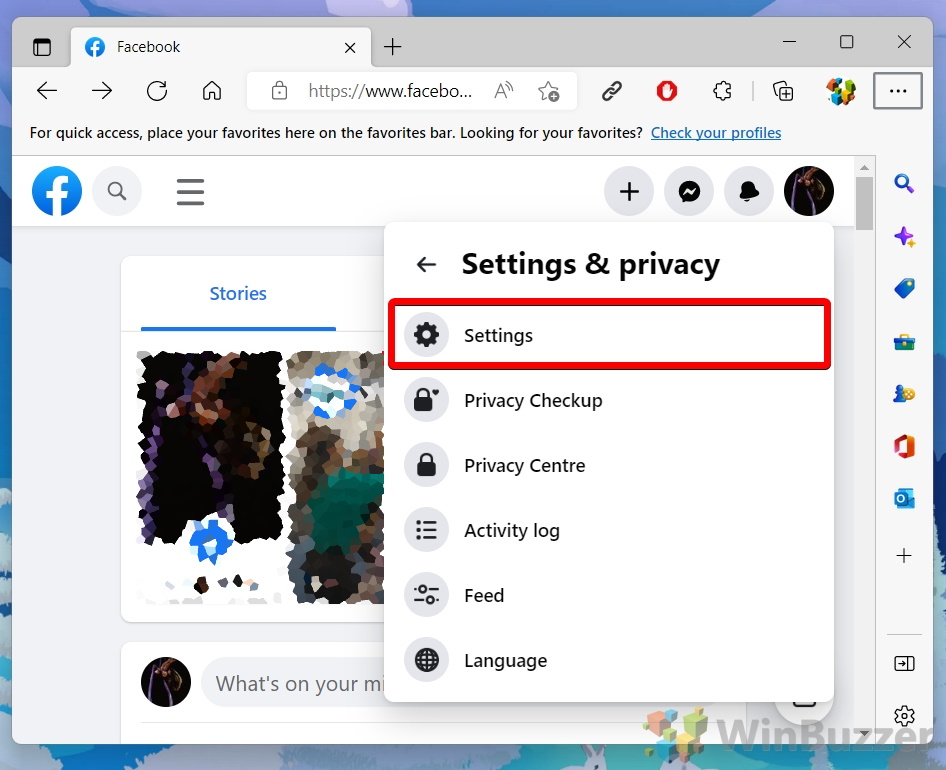Click the red Opera-style extension icon
946x770 pixels.
pos(667,91)
